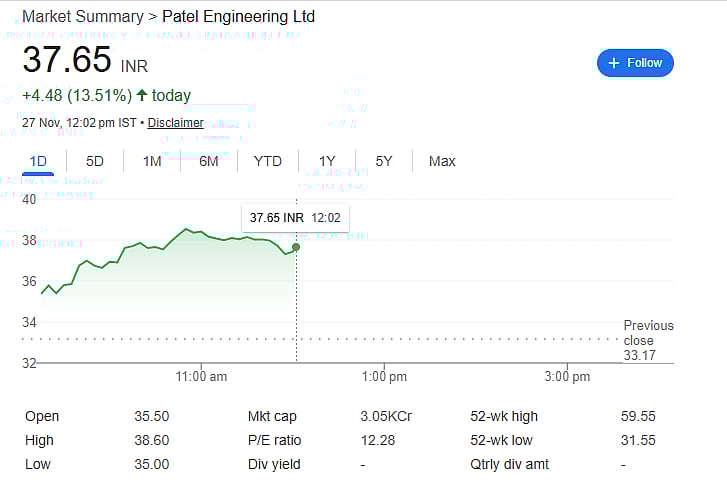The image size is (727, 489).
Task: Click the green price point marker
Action: click(x=296, y=247)
